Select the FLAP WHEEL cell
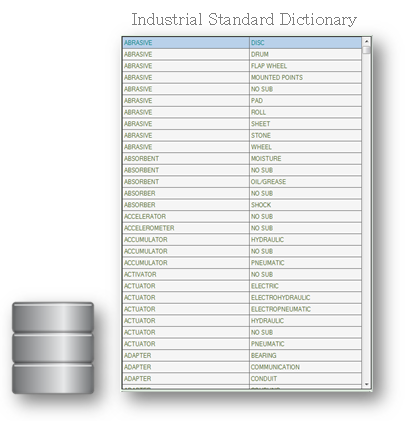The height and width of the screenshot is (421, 411). pos(305,66)
